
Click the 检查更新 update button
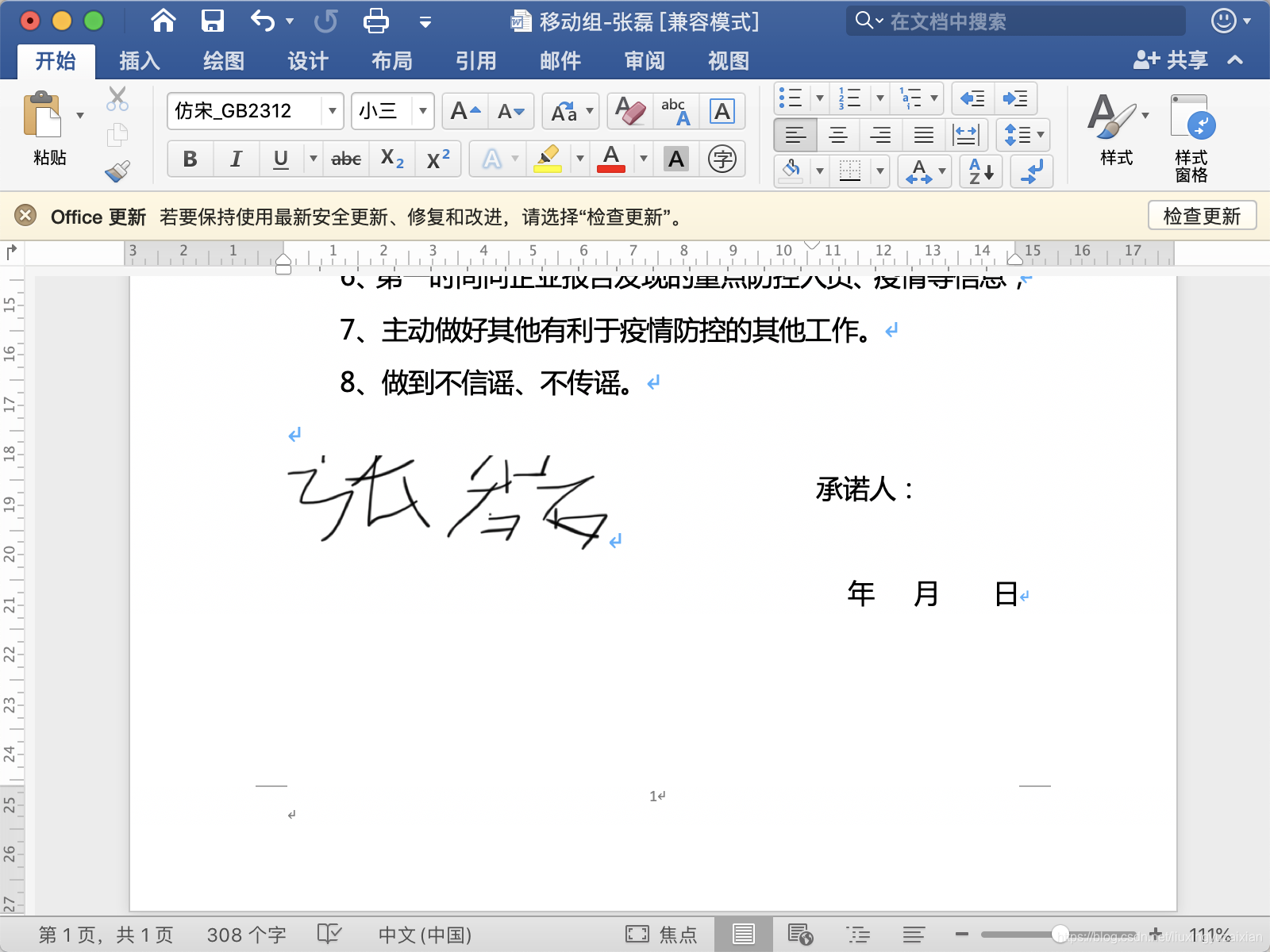click(x=1202, y=215)
